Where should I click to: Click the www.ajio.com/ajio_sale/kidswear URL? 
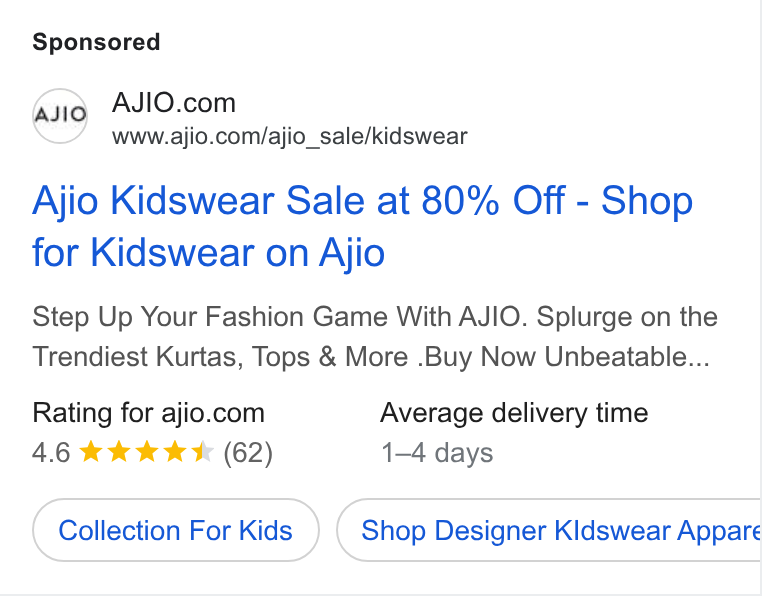pos(290,136)
